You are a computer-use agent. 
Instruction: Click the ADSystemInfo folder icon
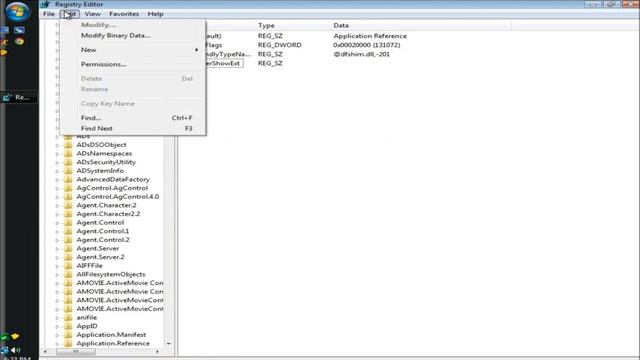pos(68,171)
